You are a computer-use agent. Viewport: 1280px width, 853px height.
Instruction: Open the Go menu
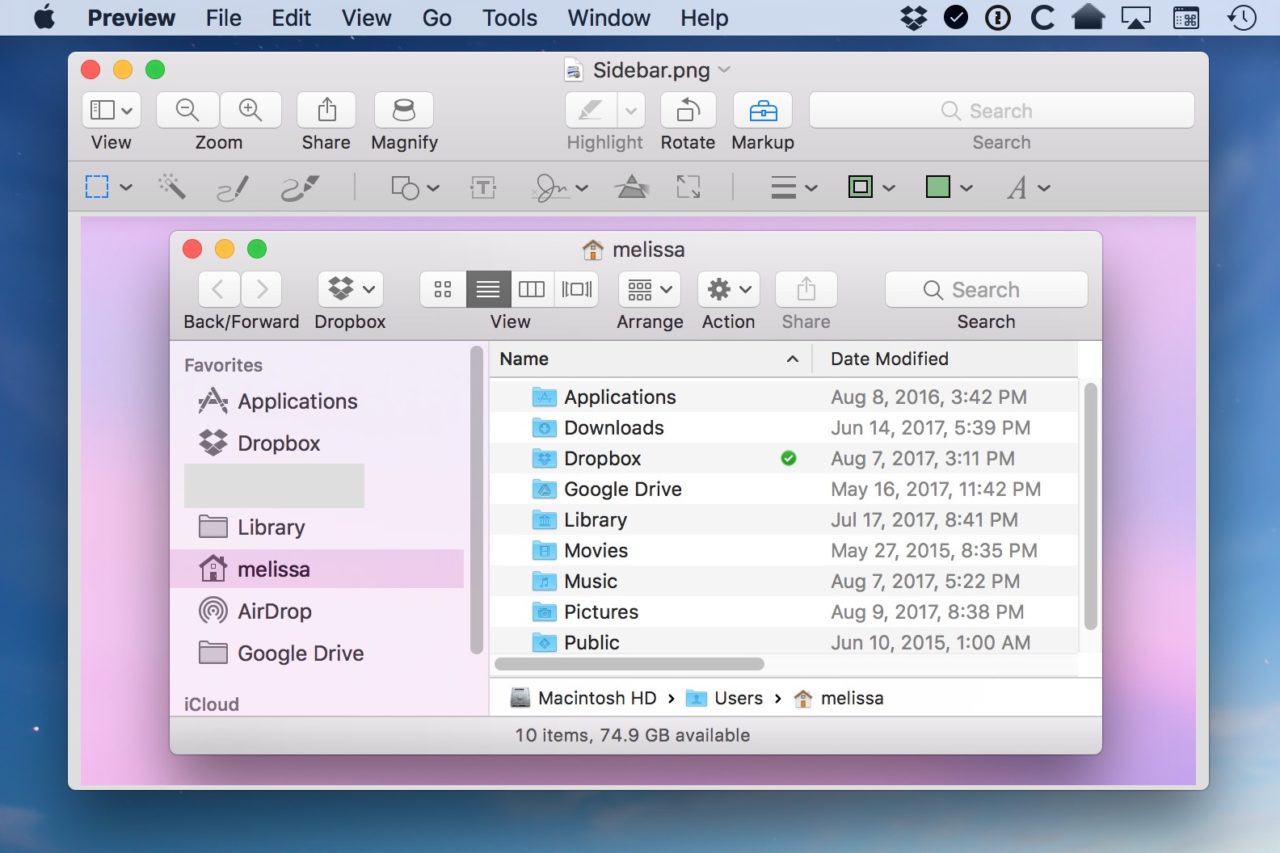pos(437,17)
